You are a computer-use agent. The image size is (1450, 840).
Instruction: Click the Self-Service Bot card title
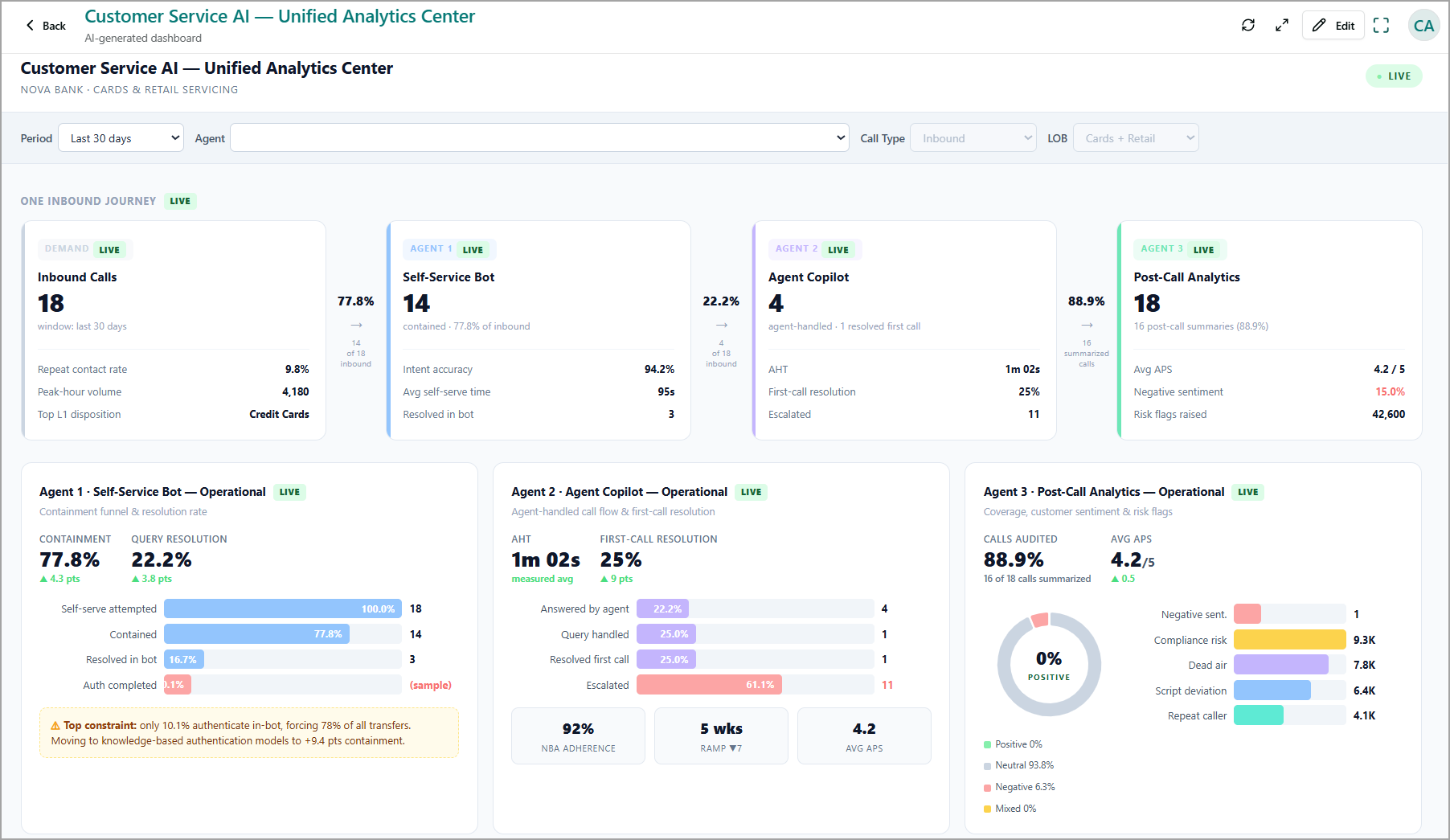(449, 277)
